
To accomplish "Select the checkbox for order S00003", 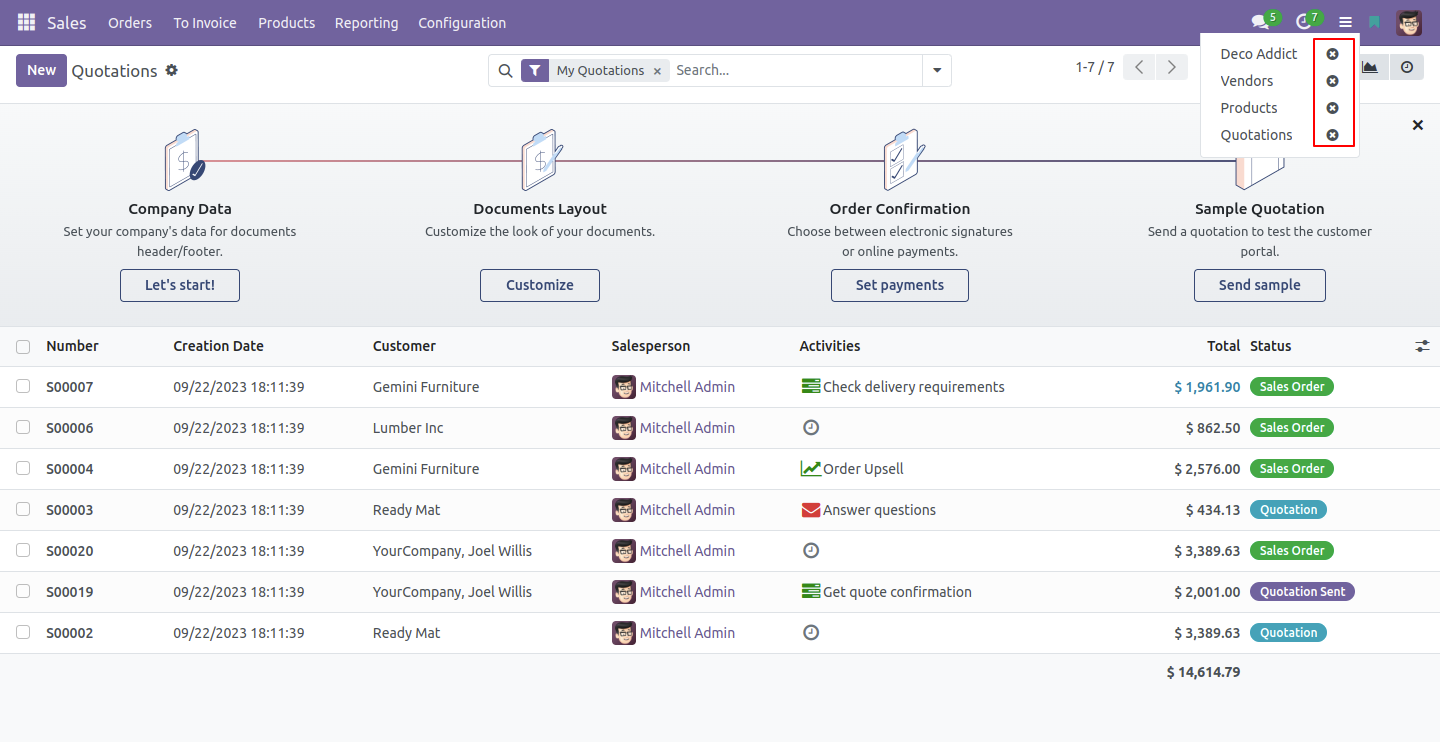I will (x=23, y=509).
